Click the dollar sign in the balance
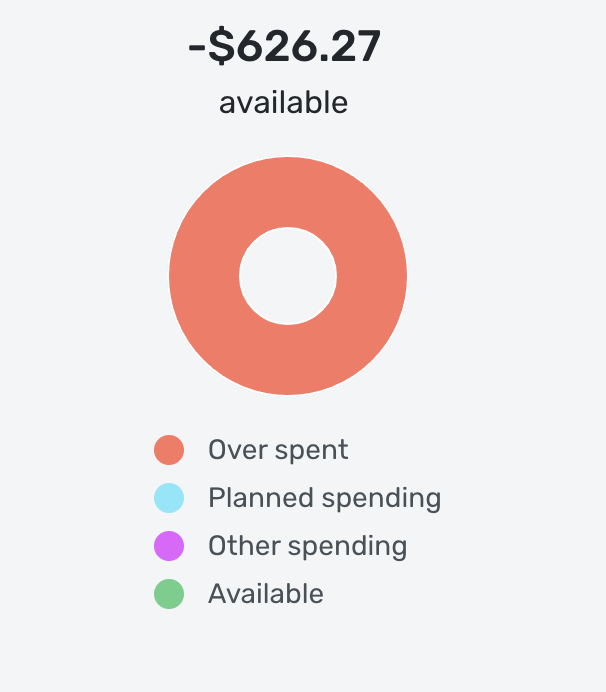 pyautogui.click(x=221, y=47)
